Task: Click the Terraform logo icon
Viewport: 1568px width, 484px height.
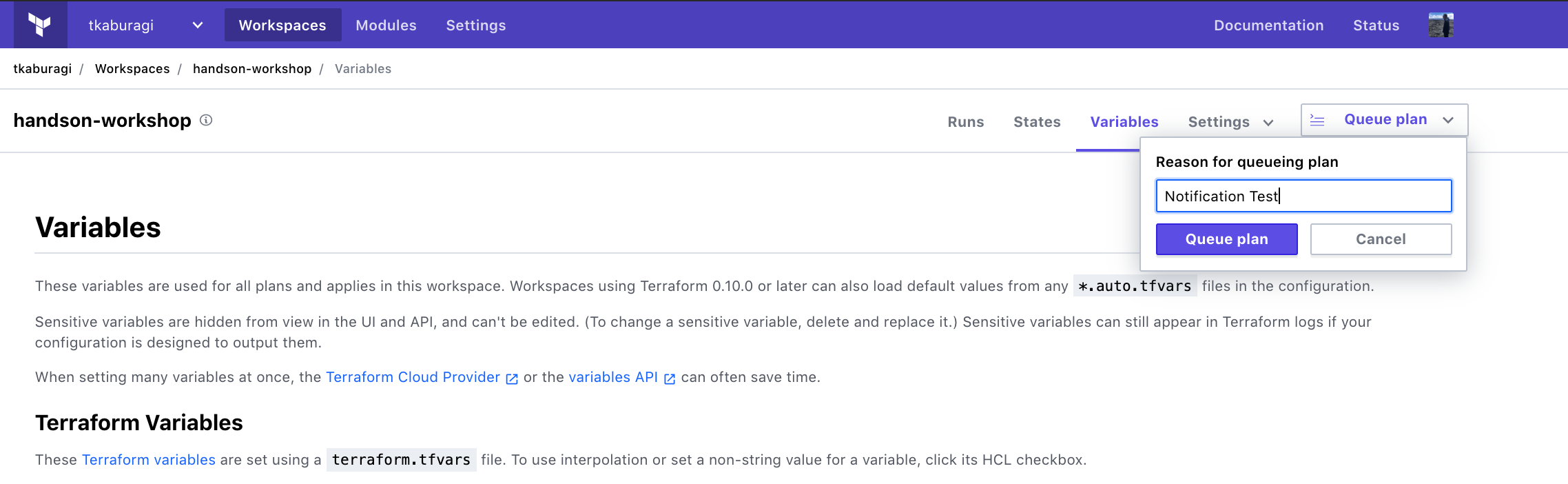Action: click(x=40, y=25)
